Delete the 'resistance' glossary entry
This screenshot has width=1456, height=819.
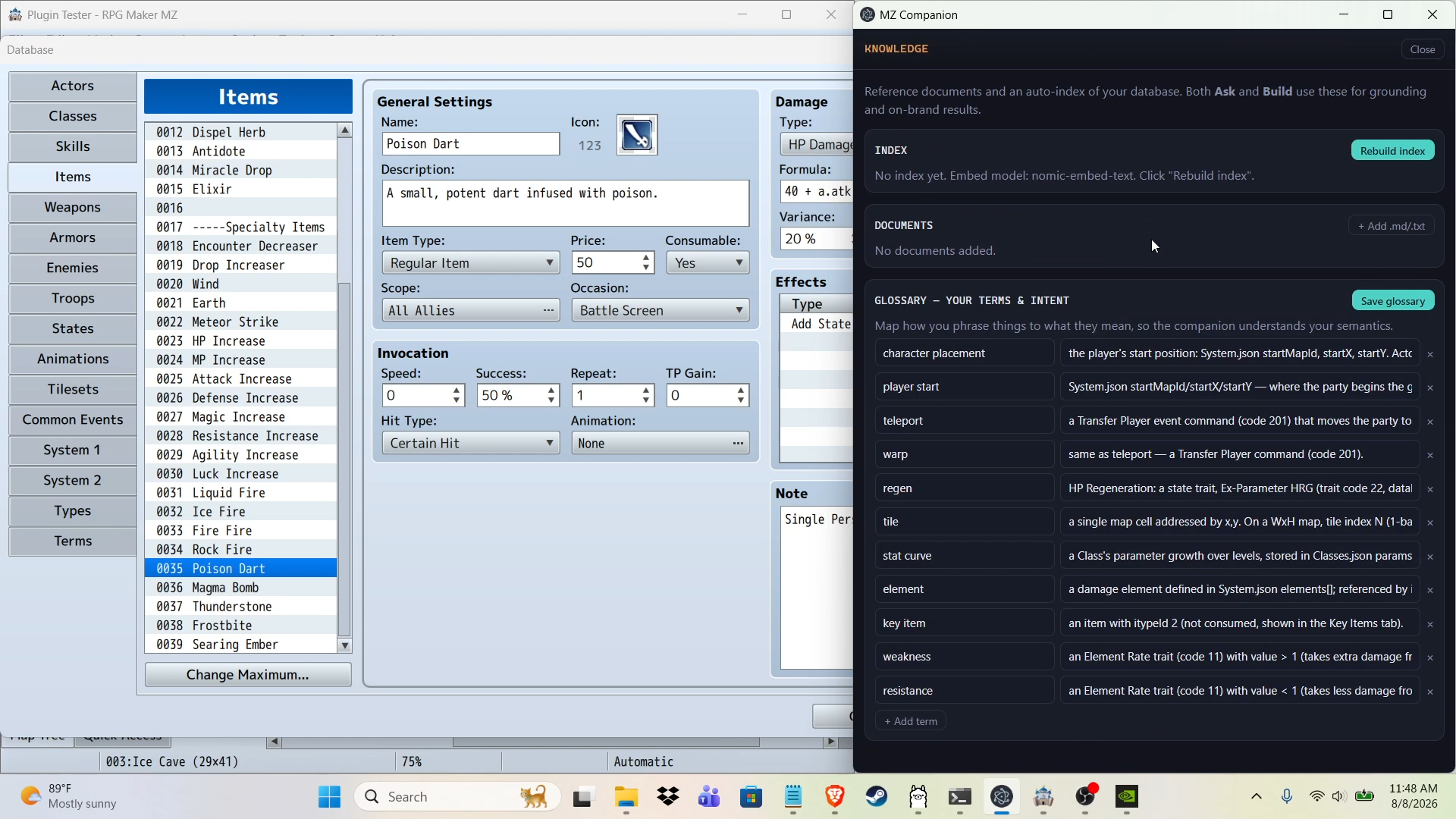click(1430, 692)
